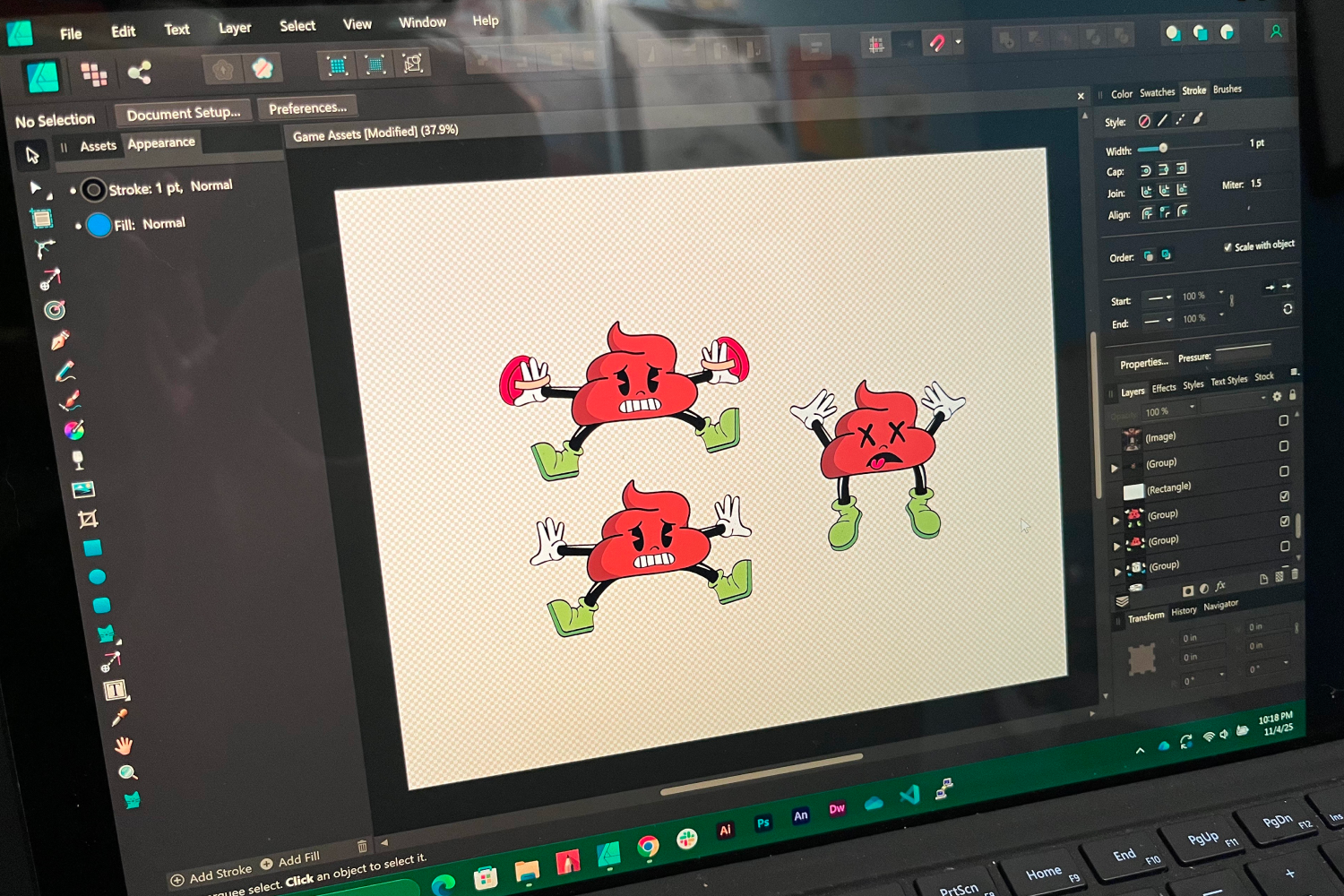Click the Preferences... button
Viewport: 1344px width, 896px height.
coord(307,108)
